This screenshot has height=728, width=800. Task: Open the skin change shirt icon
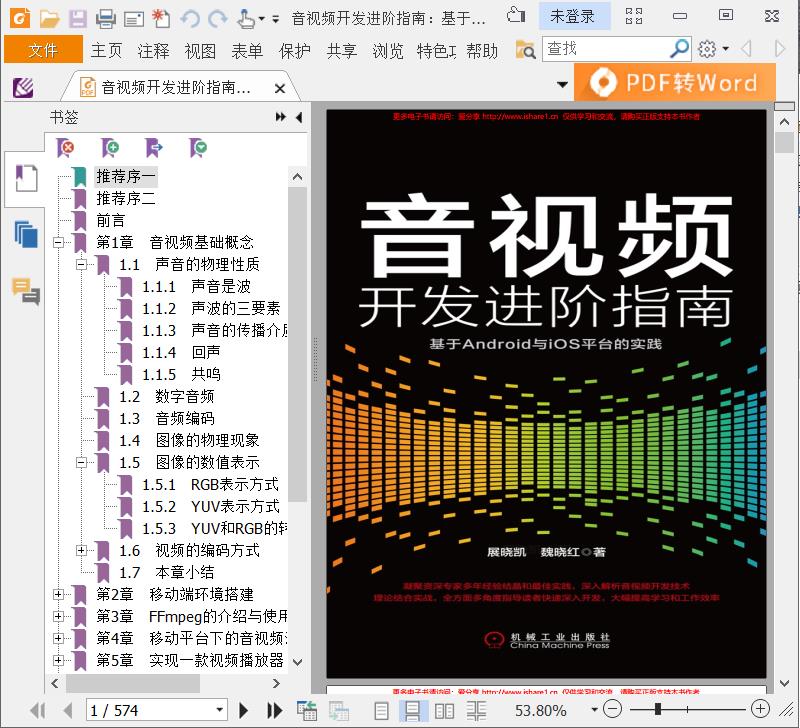click(x=516, y=15)
